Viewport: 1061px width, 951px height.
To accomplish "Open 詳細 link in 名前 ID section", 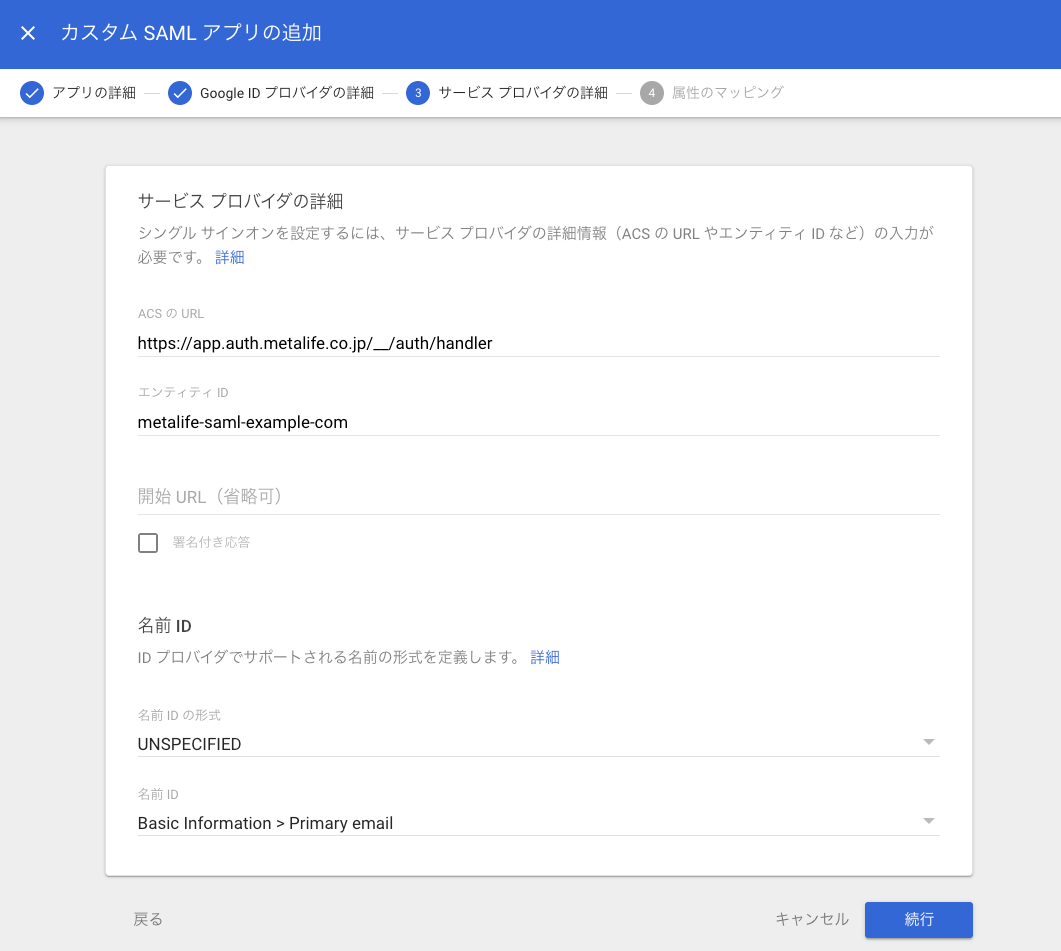I will point(545,657).
